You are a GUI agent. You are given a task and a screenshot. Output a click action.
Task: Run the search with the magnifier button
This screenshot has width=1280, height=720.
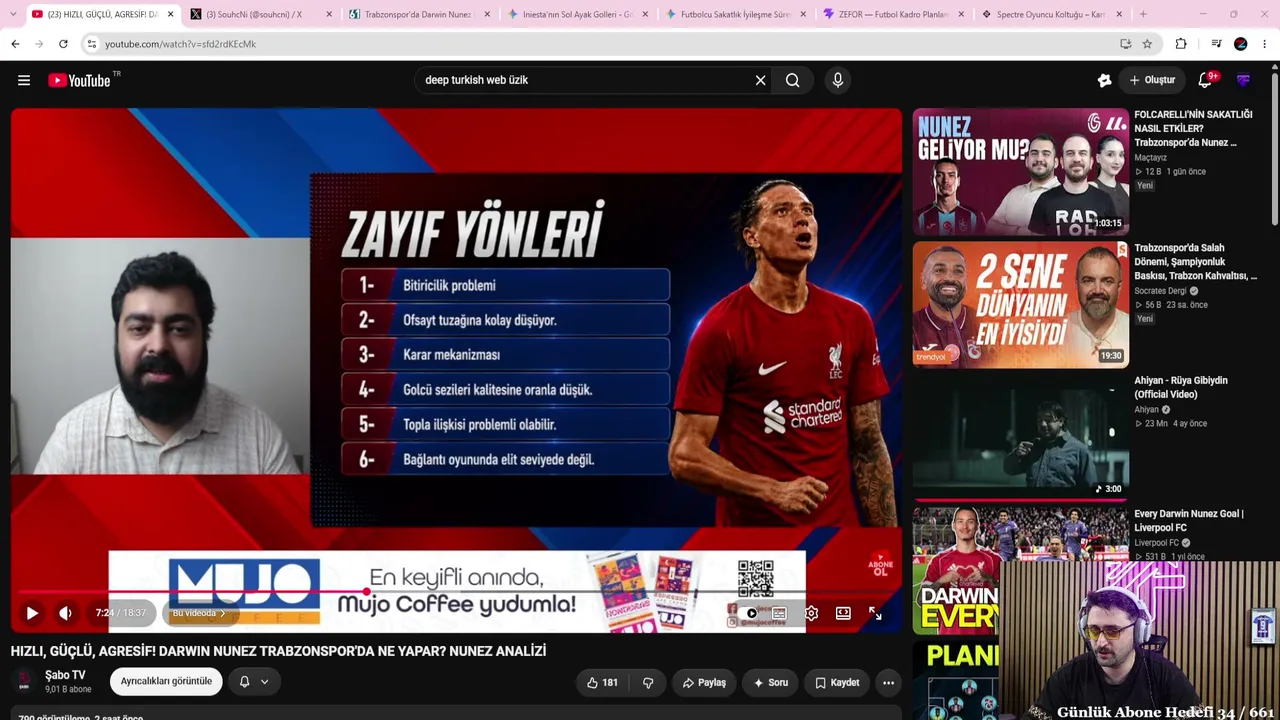tap(793, 80)
